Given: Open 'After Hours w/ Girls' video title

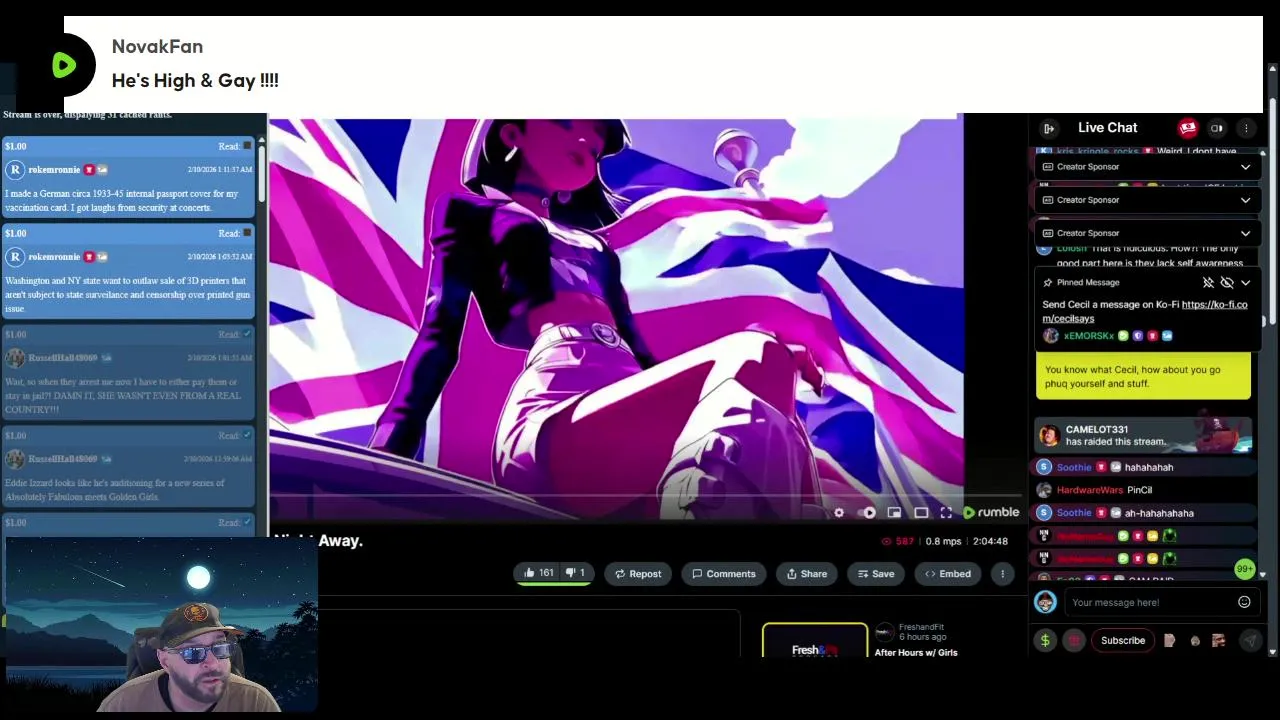Looking at the screenshot, I should click(916, 653).
